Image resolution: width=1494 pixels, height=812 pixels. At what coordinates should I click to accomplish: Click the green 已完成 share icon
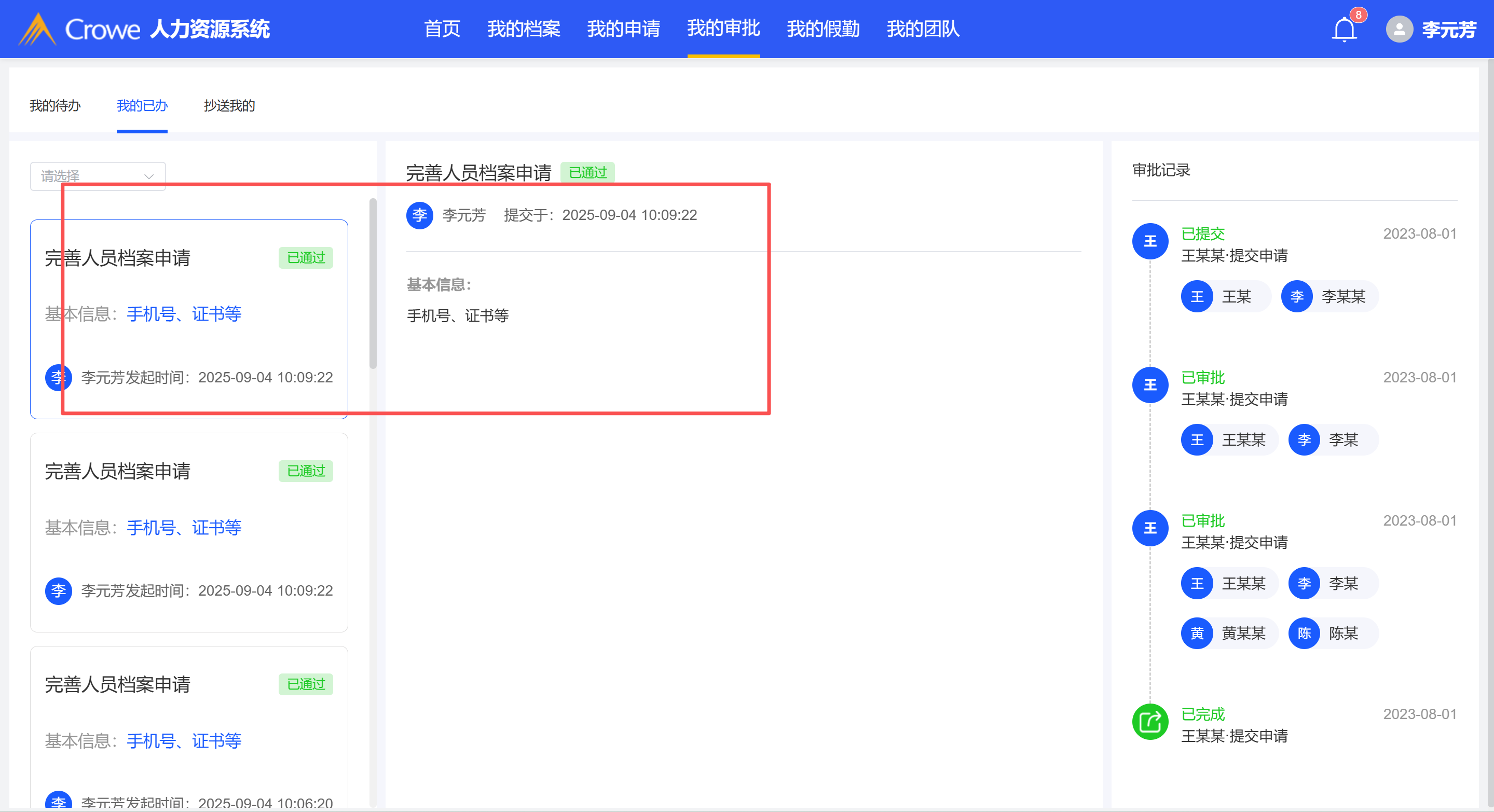[x=1149, y=722]
